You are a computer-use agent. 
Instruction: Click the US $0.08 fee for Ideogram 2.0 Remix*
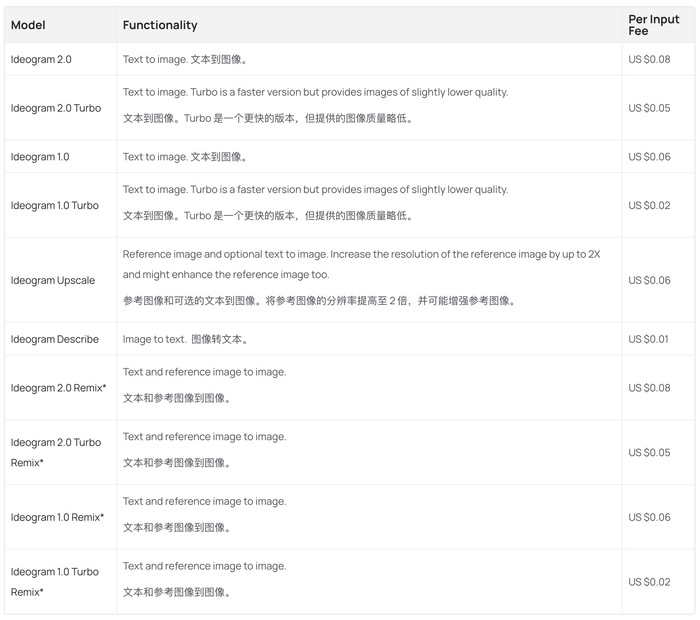649,388
